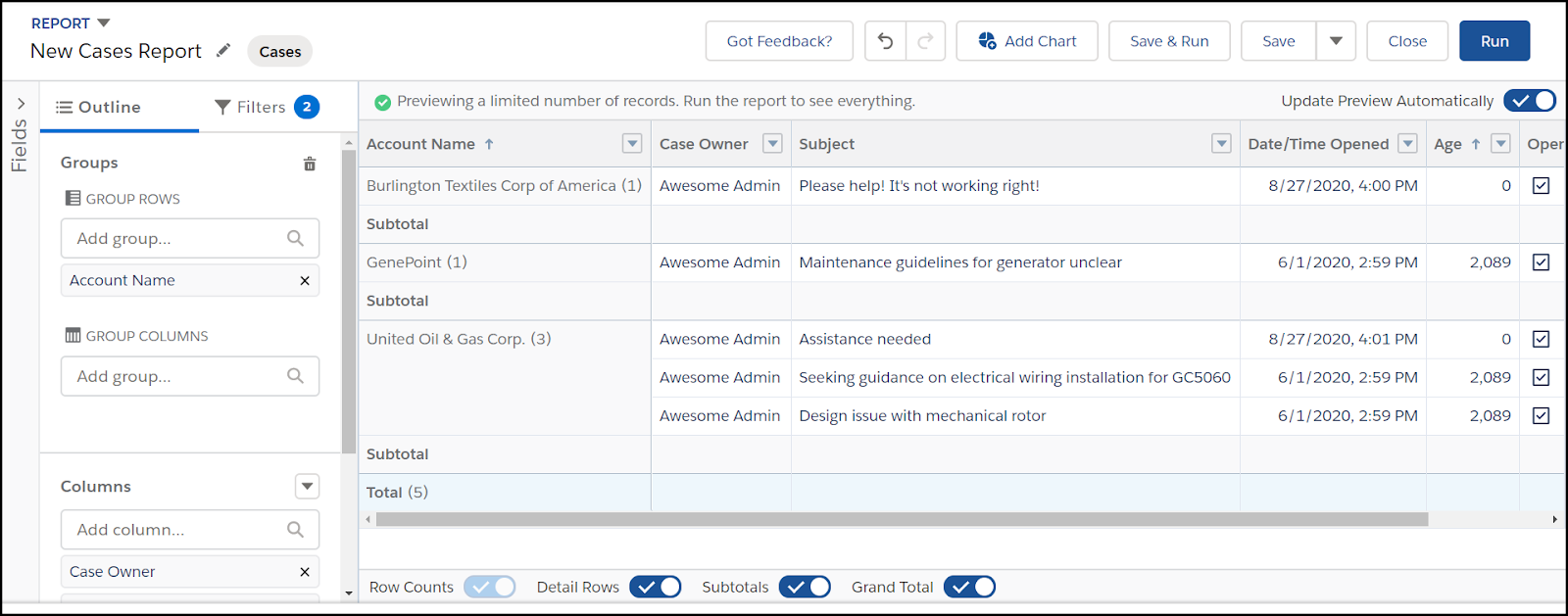1568x616 pixels.
Task: Click the green preview status checkmark icon
Action: (383, 102)
